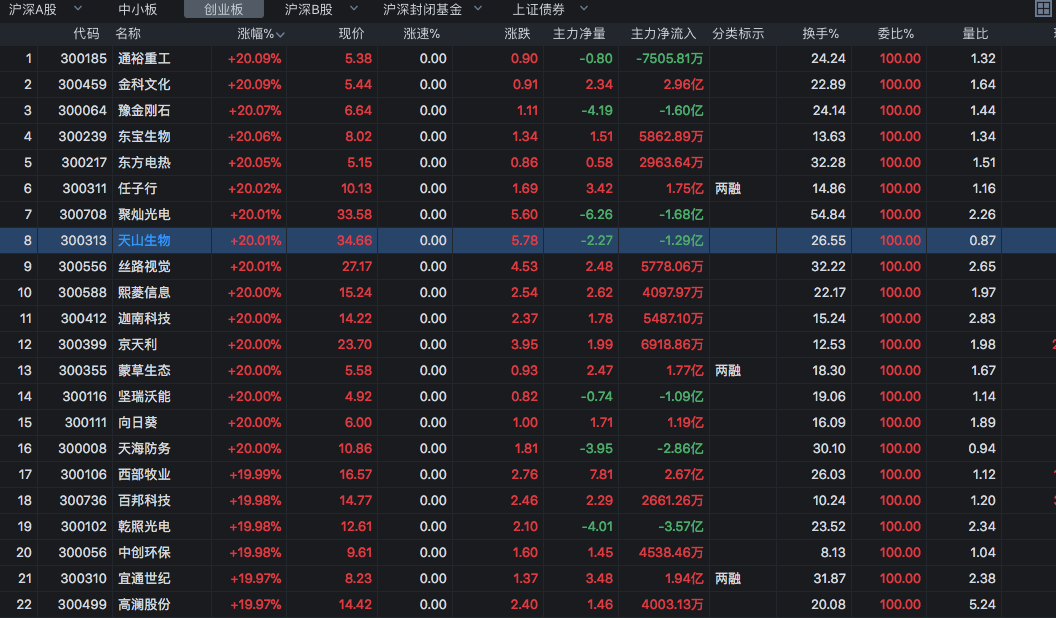Open the grid layout icon

[x=1043, y=9]
